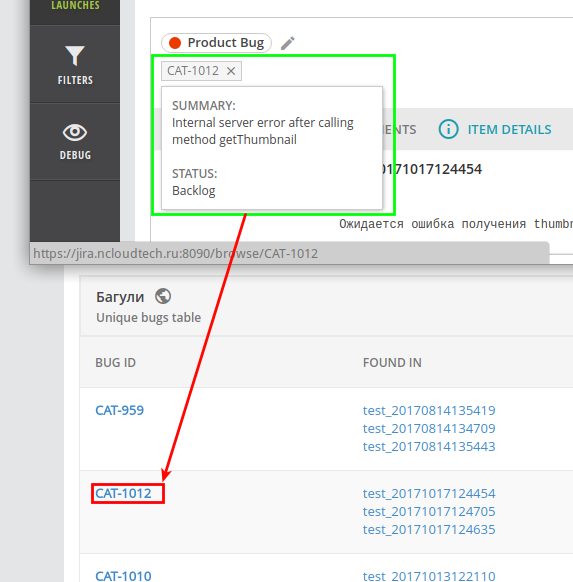Edit the Product Bug defect type pencil
This screenshot has width=573, height=582.
click(x=288, y=43)
